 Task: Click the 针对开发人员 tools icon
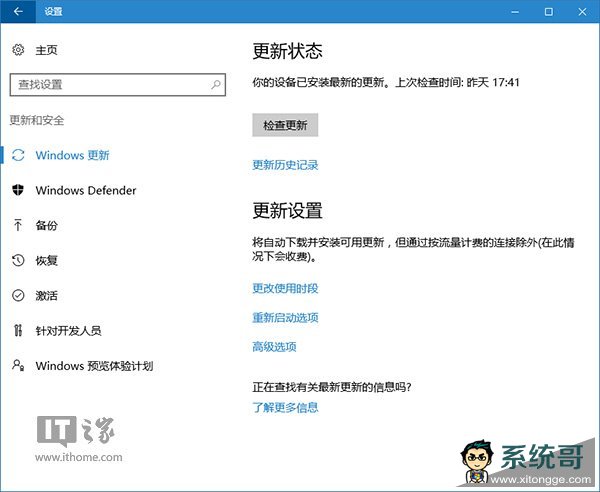click(18, 330)
